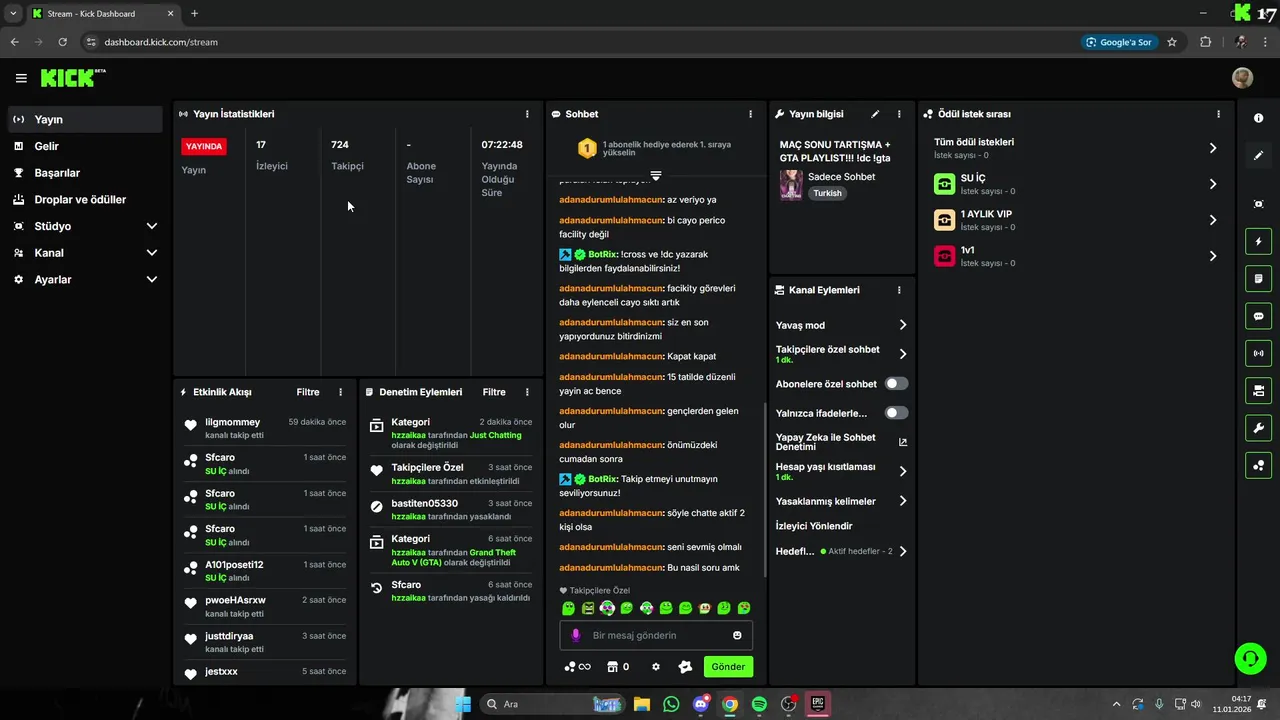Screen dimensions: 1280x720
Task: Open Yasaklanmış kelimeler chevron
Action: tap(903, 501)
